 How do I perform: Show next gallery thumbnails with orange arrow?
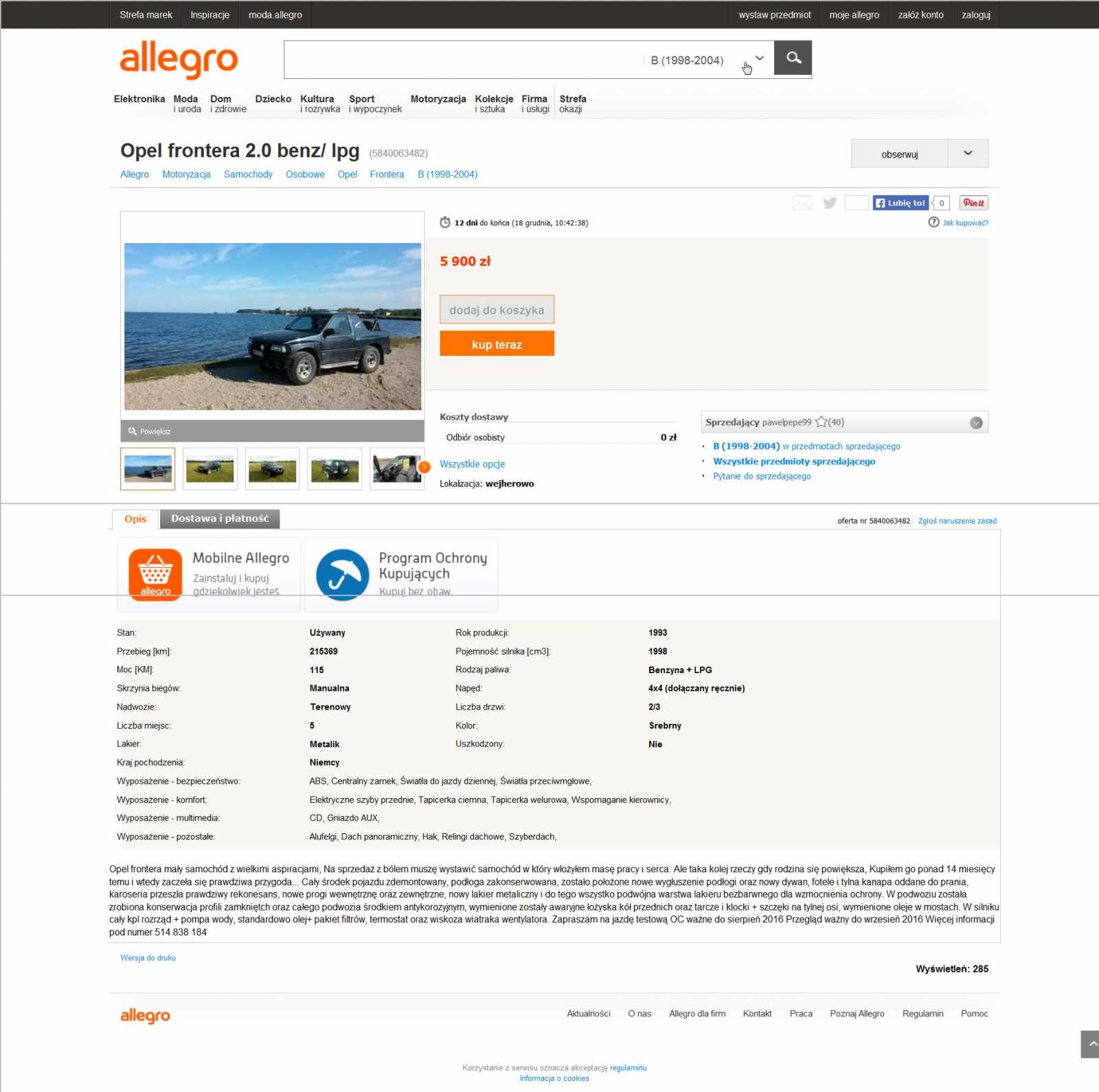pos(424,467)
